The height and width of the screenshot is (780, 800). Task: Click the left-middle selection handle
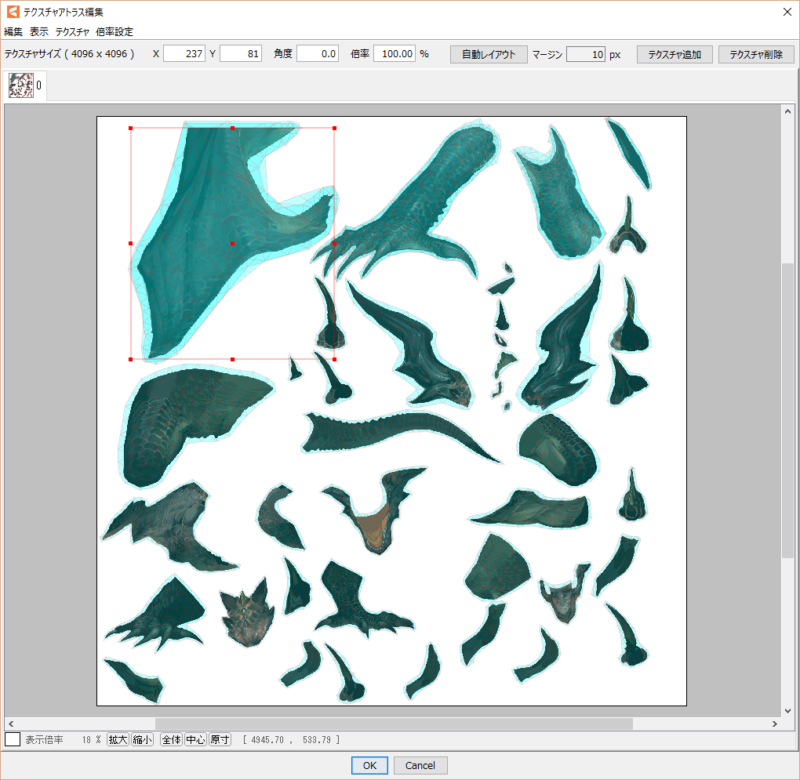pyautogui.click(x=131, y=243)
